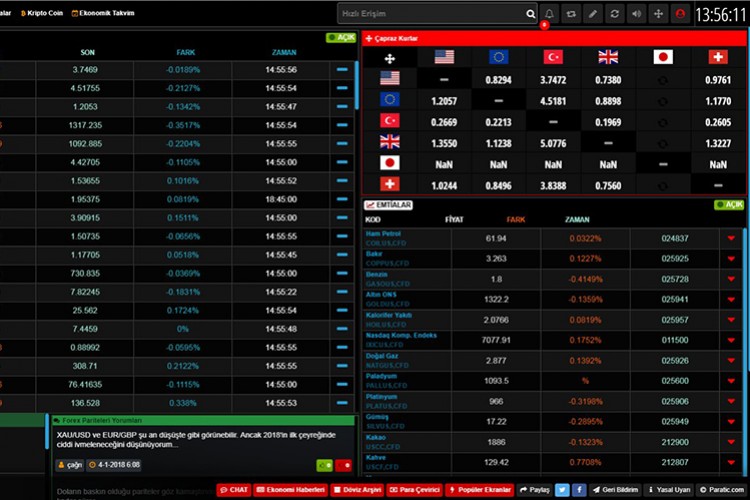The width and height of the screenshot is (750, 500).
Task: Open the red user profile icon
Action: click(681, 15)
